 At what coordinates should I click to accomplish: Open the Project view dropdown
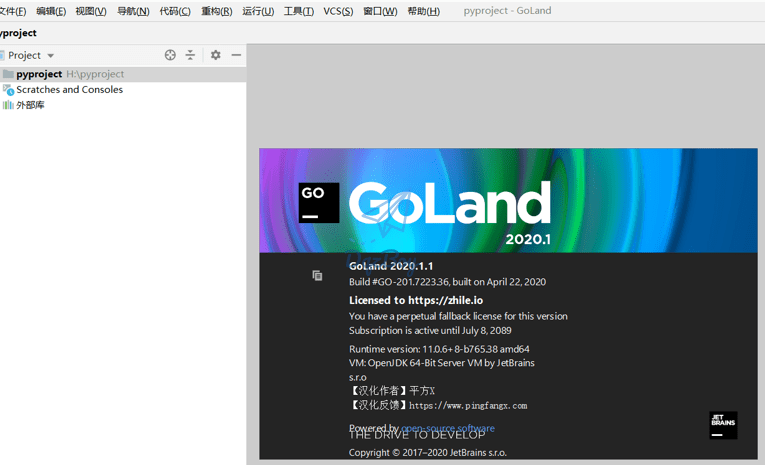click(30, 55)
